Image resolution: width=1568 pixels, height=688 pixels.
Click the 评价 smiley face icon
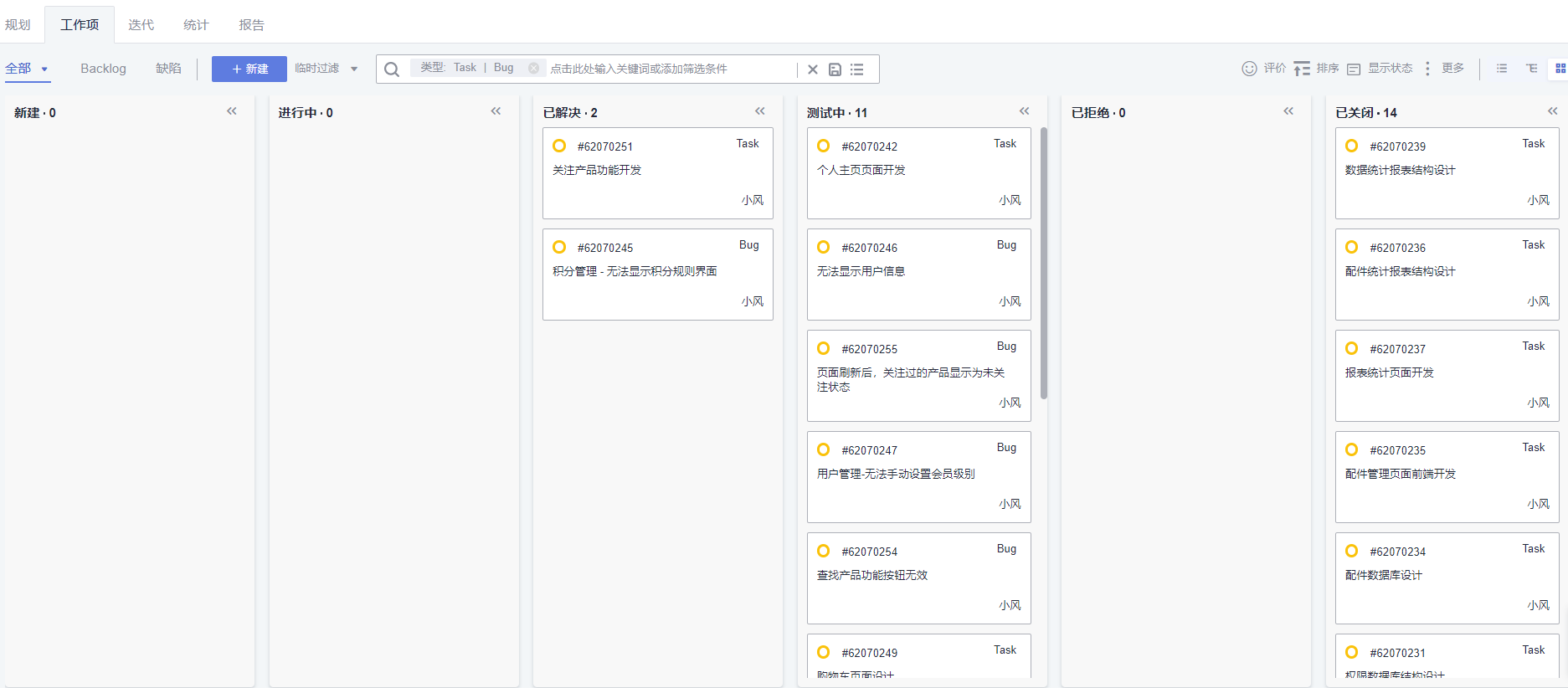coord(1249,69)
